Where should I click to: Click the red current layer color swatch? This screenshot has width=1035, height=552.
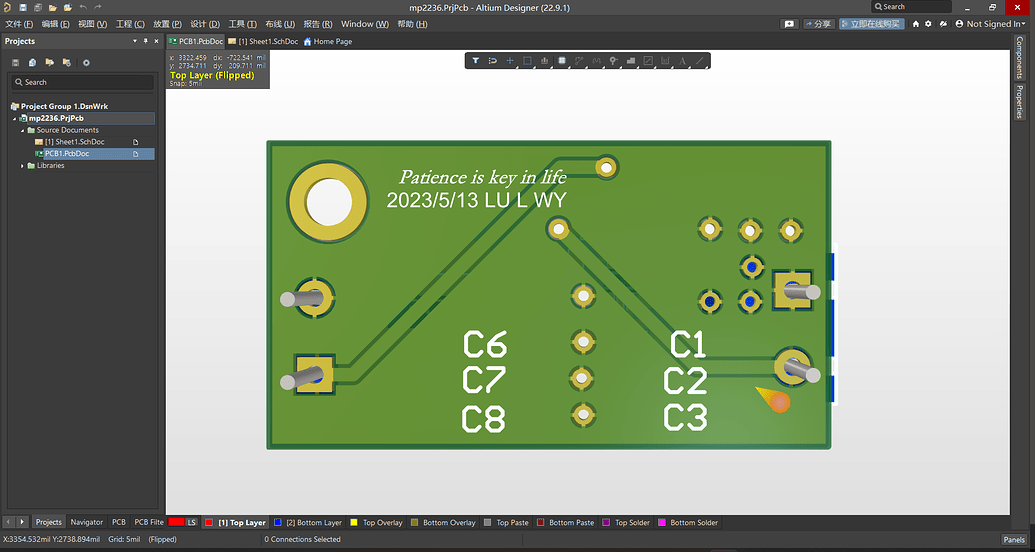pyautogui.click(x=177, y=522)
